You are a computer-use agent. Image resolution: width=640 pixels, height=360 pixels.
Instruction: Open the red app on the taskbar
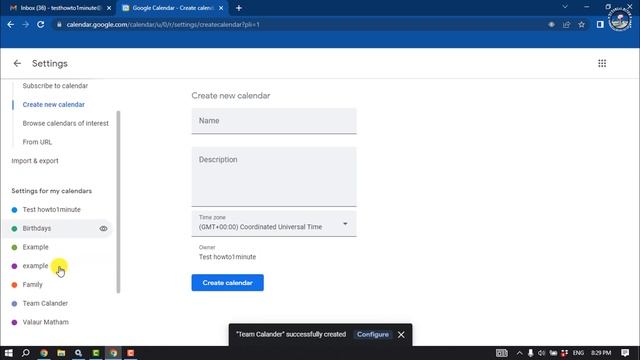[x=131, y=353]
